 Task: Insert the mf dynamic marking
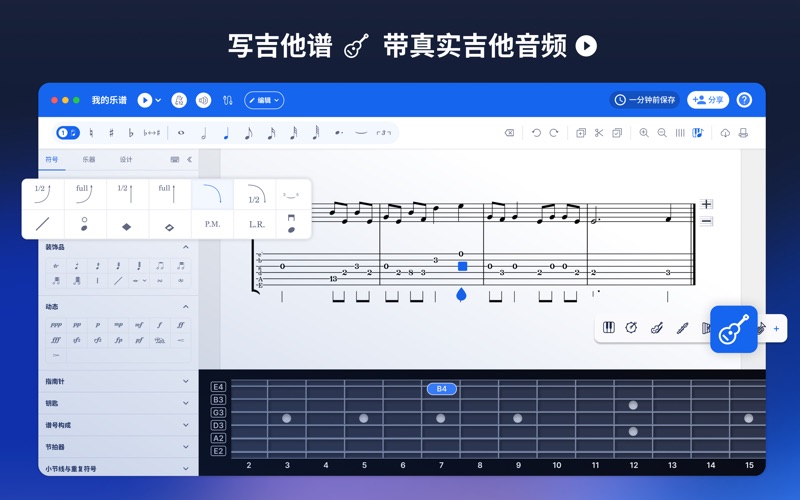pyautogui.click(x=139, y=324)
